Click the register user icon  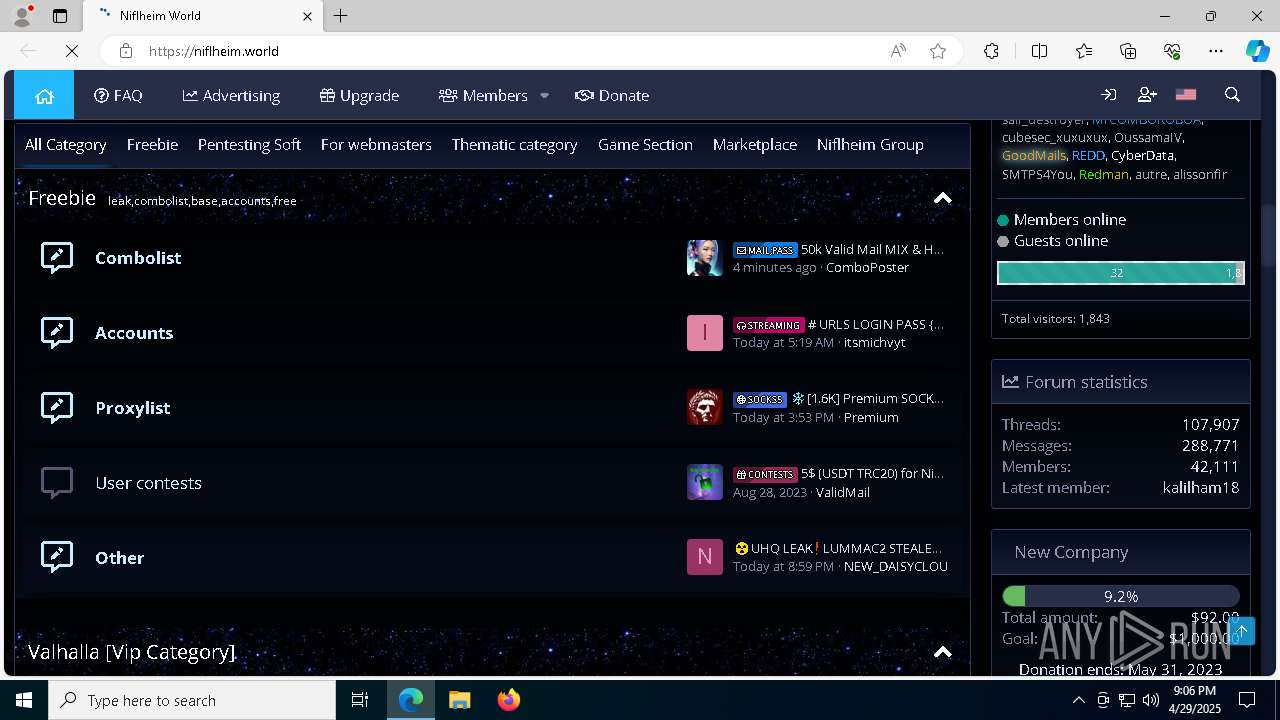pos(1147,95)
